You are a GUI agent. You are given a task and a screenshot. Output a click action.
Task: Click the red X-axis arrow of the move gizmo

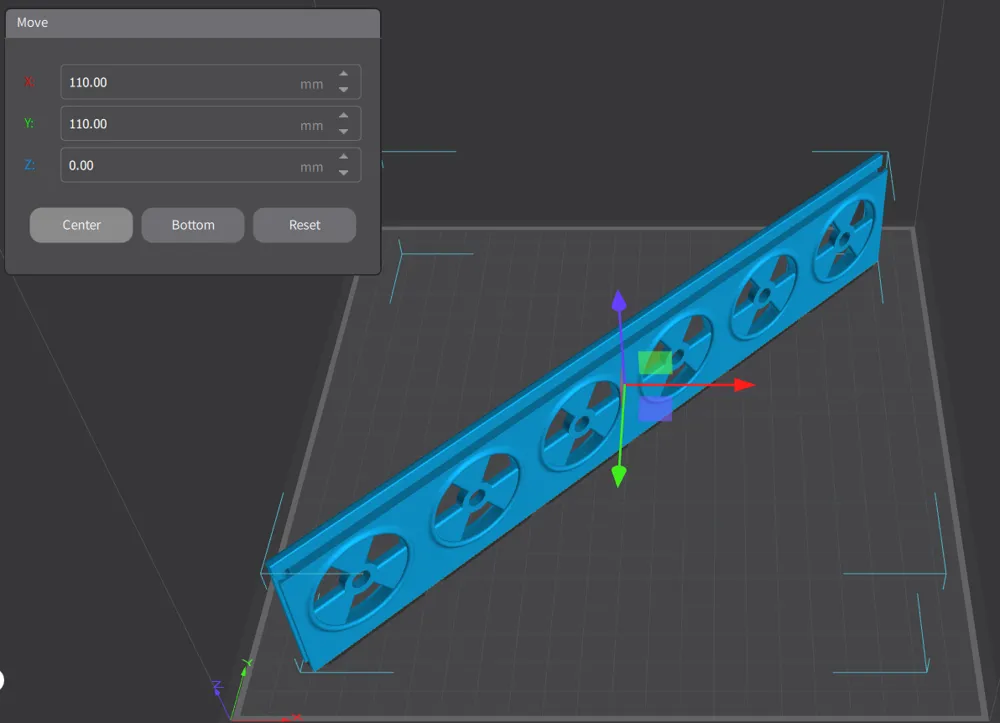tap(742, 384)
